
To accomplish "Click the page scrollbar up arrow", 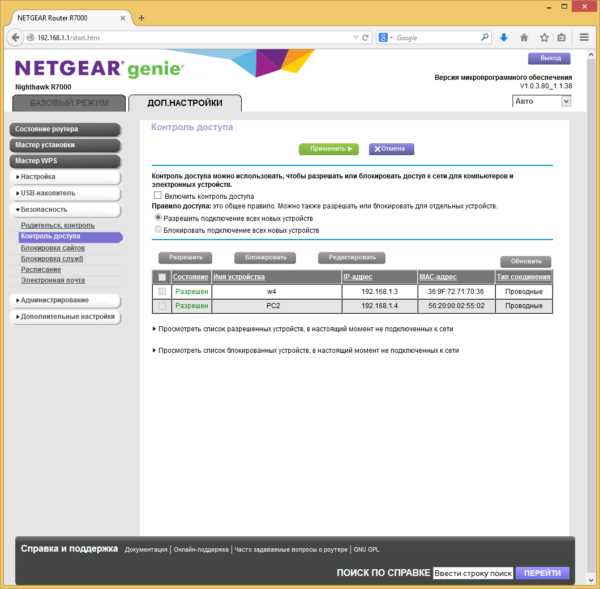I will 590,55.
